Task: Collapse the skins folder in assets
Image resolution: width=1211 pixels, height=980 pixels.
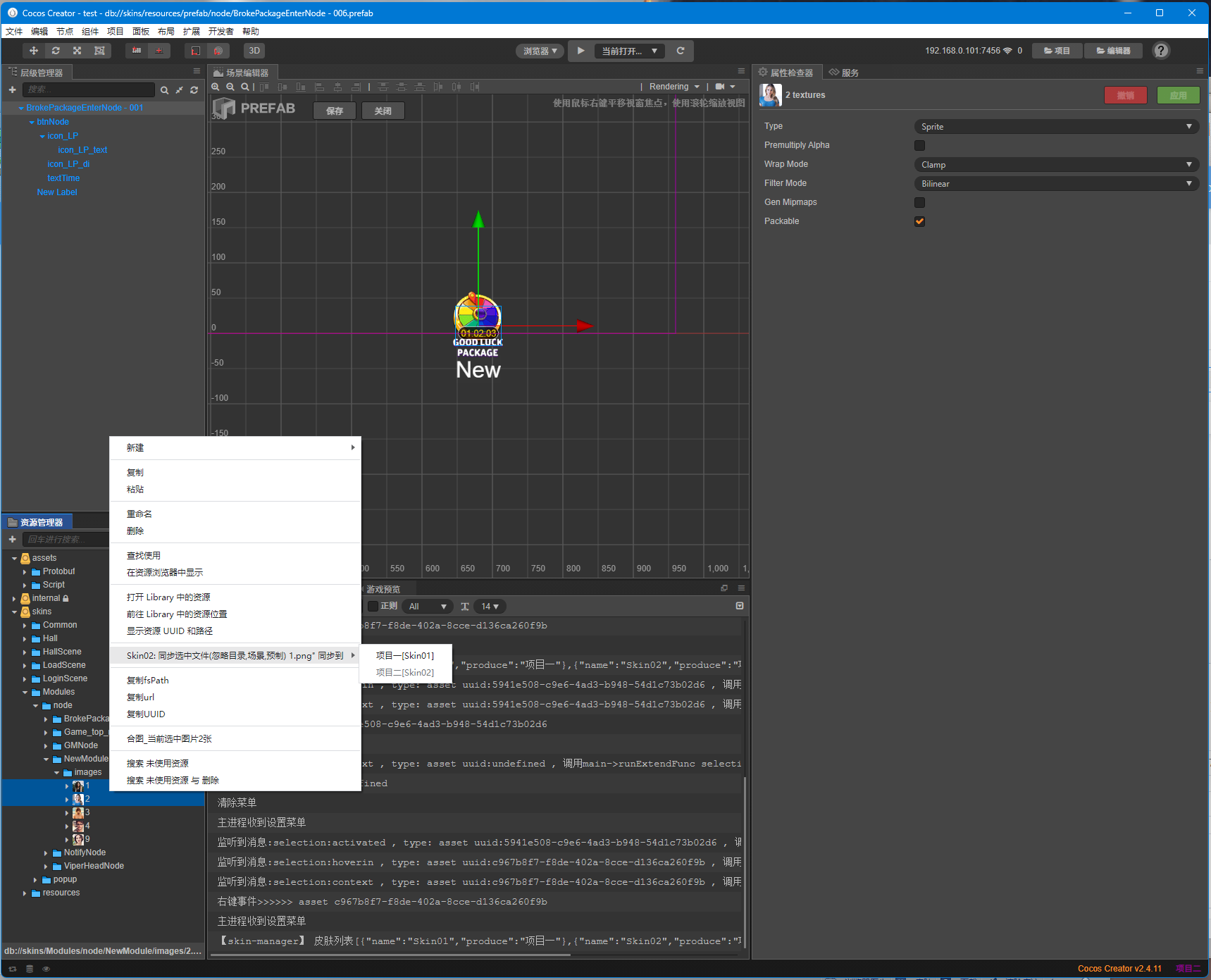Action: click(14, 612)
